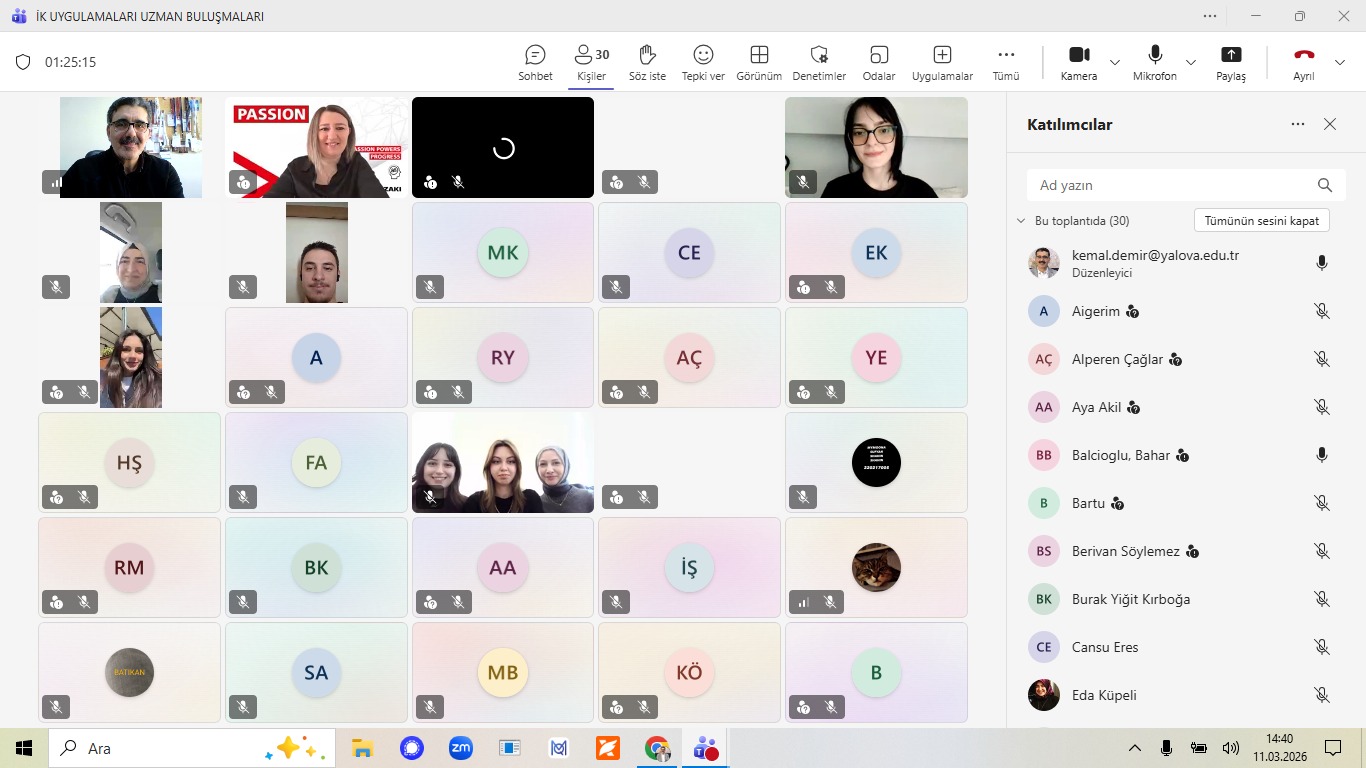Collapse the Bu toplantıda (30) section
The height and width of the screenshot is (768, 1366).
[x=1021, y=221]
